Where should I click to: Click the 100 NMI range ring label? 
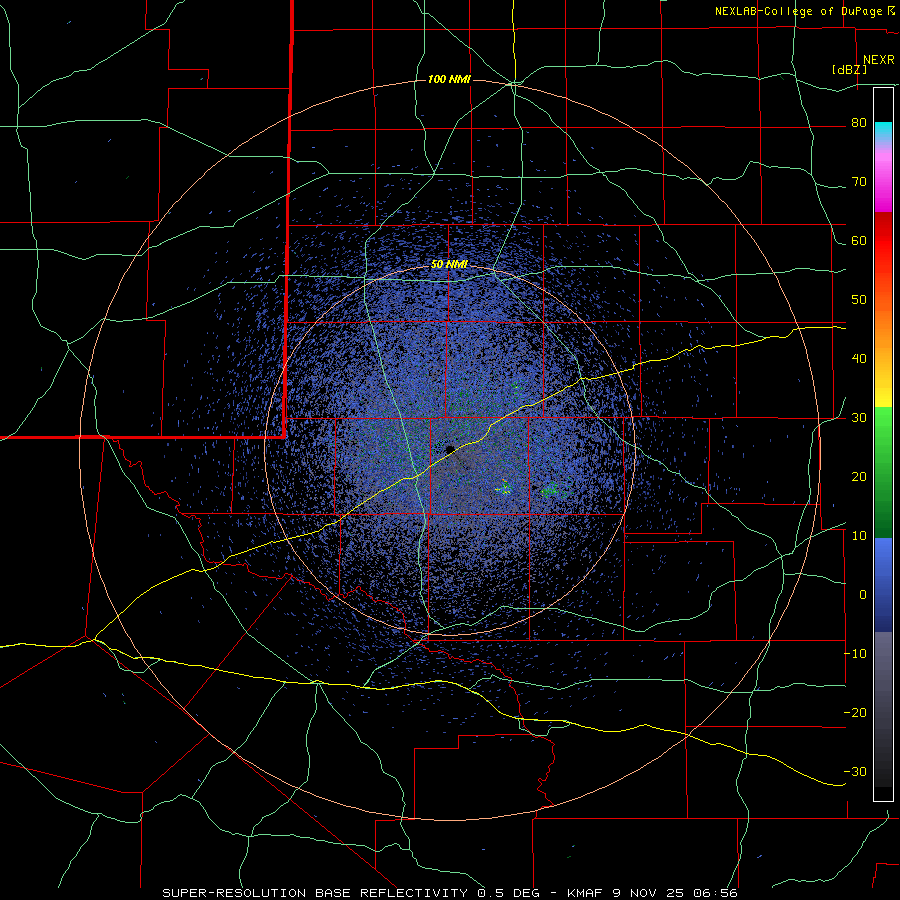pos(449,79)
